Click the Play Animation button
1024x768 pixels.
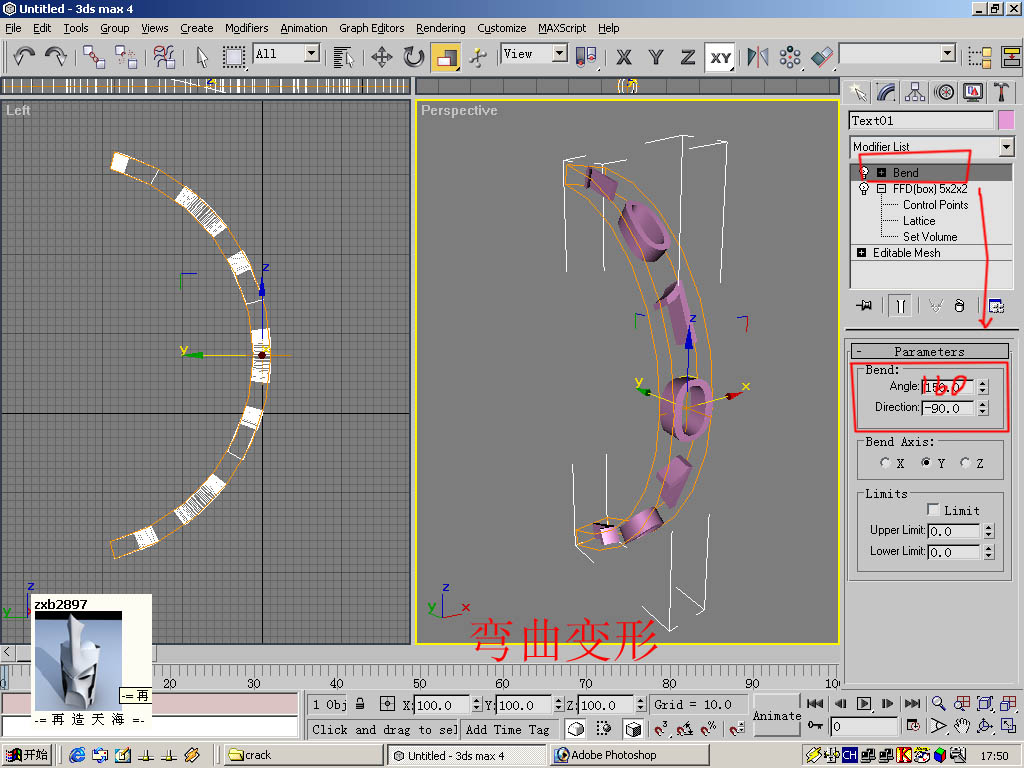[x=863, y=703]
